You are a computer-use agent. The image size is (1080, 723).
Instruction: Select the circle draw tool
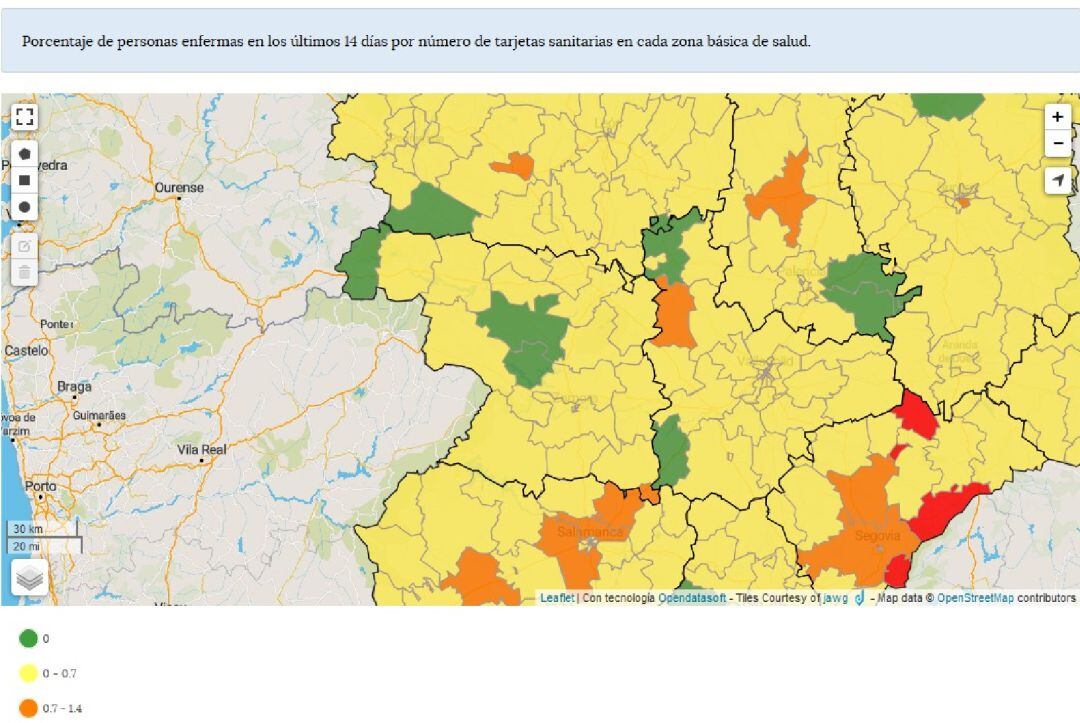pos(25,206)
